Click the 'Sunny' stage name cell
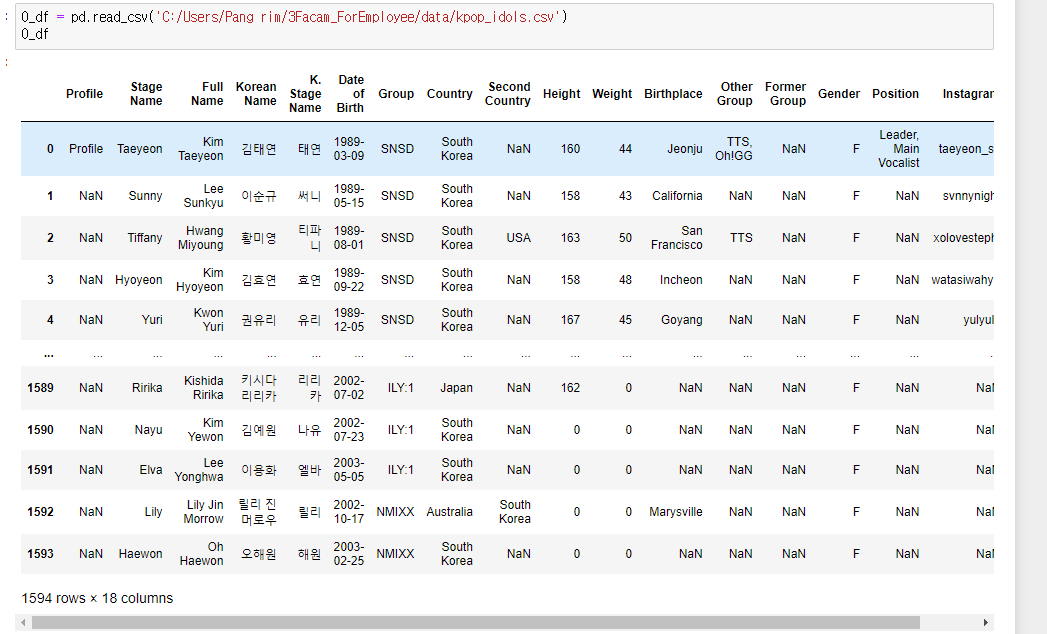Screen dimensions: 1047x634 pyautogui.click(x=146, y=196)
